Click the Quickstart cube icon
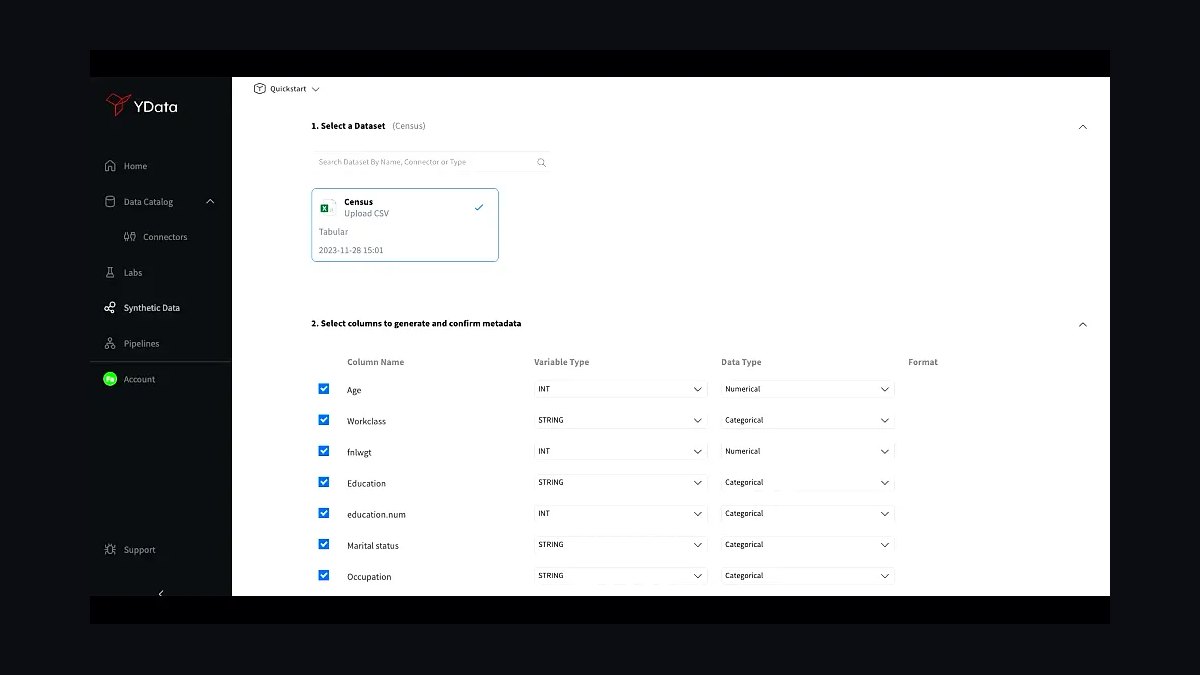This screenshot has width=1200, height=675. pos(260,89)
